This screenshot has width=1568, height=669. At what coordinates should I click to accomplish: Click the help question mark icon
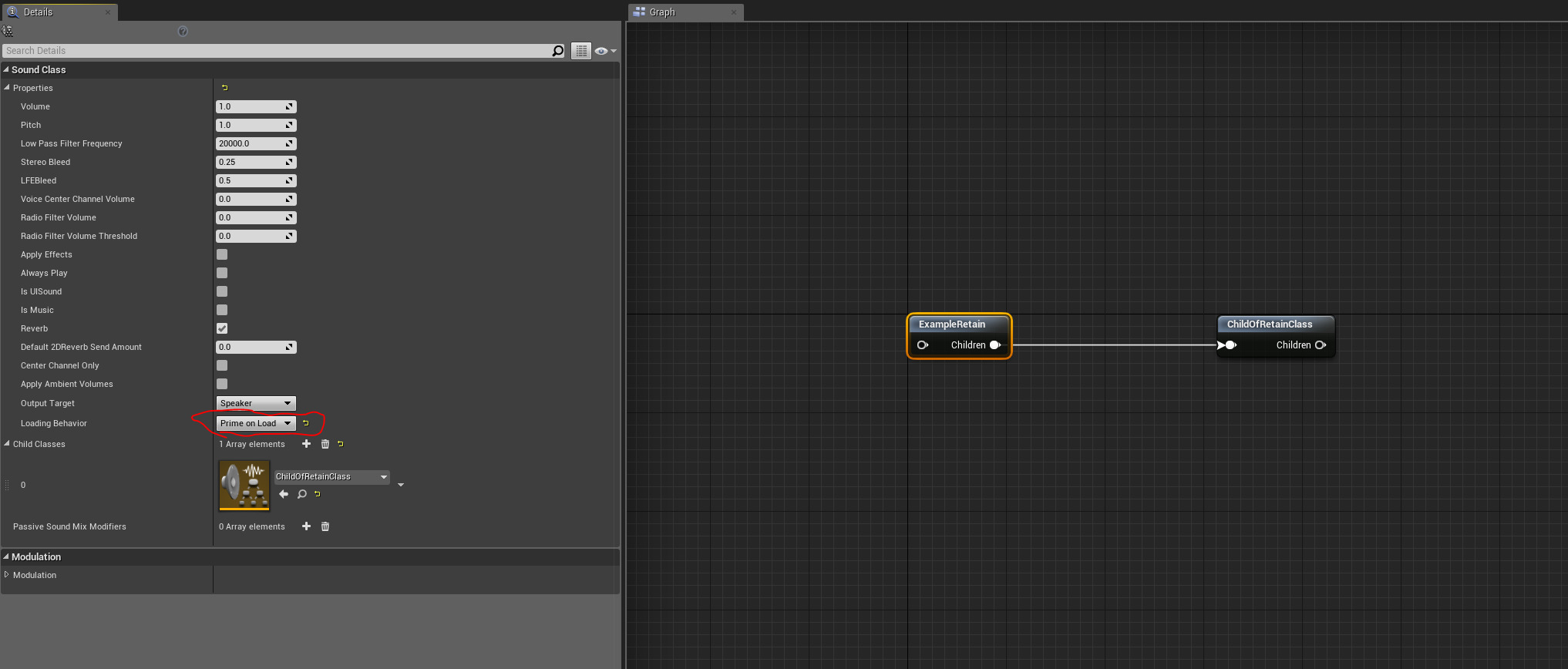coord(183,31)
